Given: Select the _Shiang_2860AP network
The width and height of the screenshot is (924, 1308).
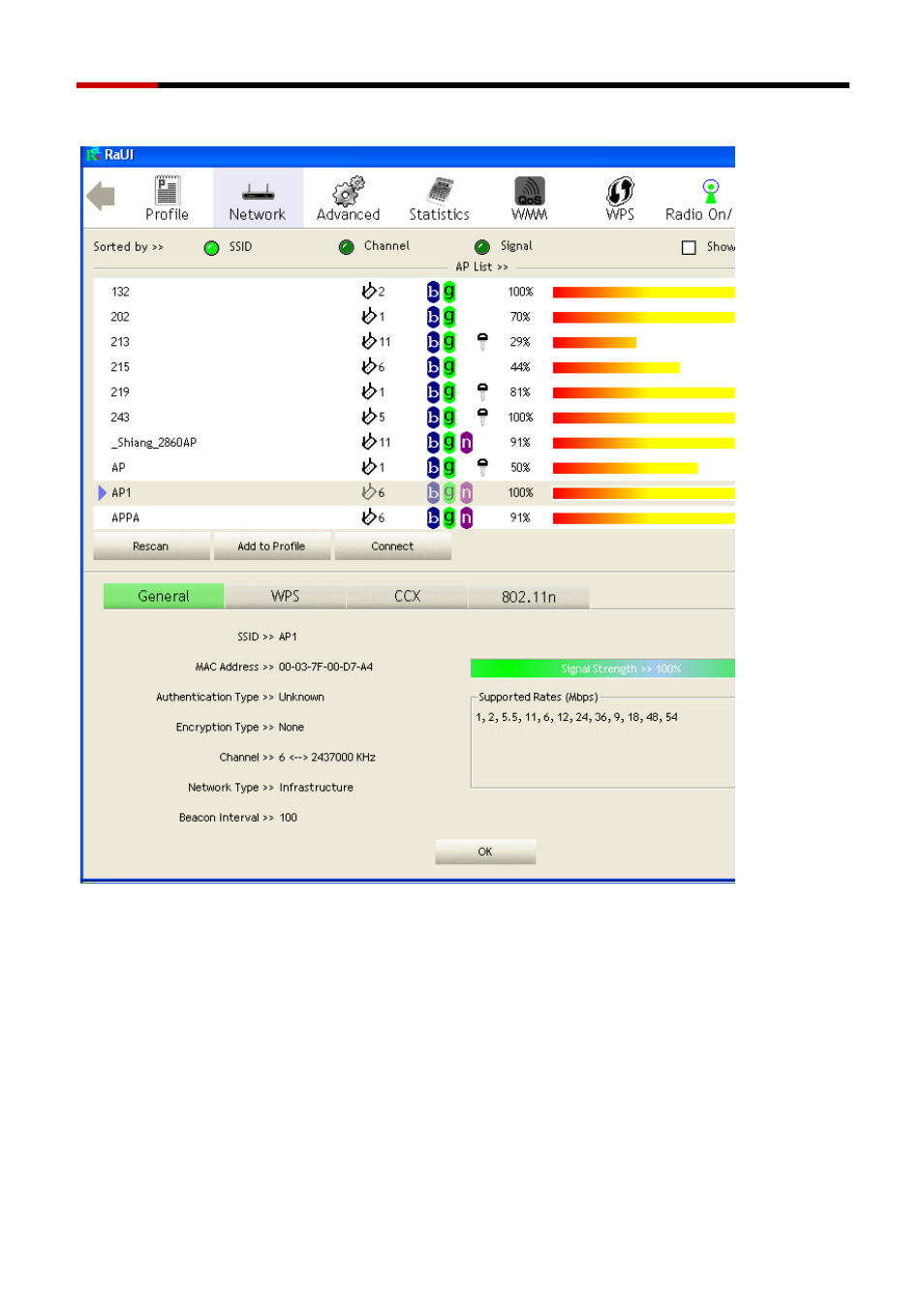Looking at the screenshot, I should (x=154, y=443).
